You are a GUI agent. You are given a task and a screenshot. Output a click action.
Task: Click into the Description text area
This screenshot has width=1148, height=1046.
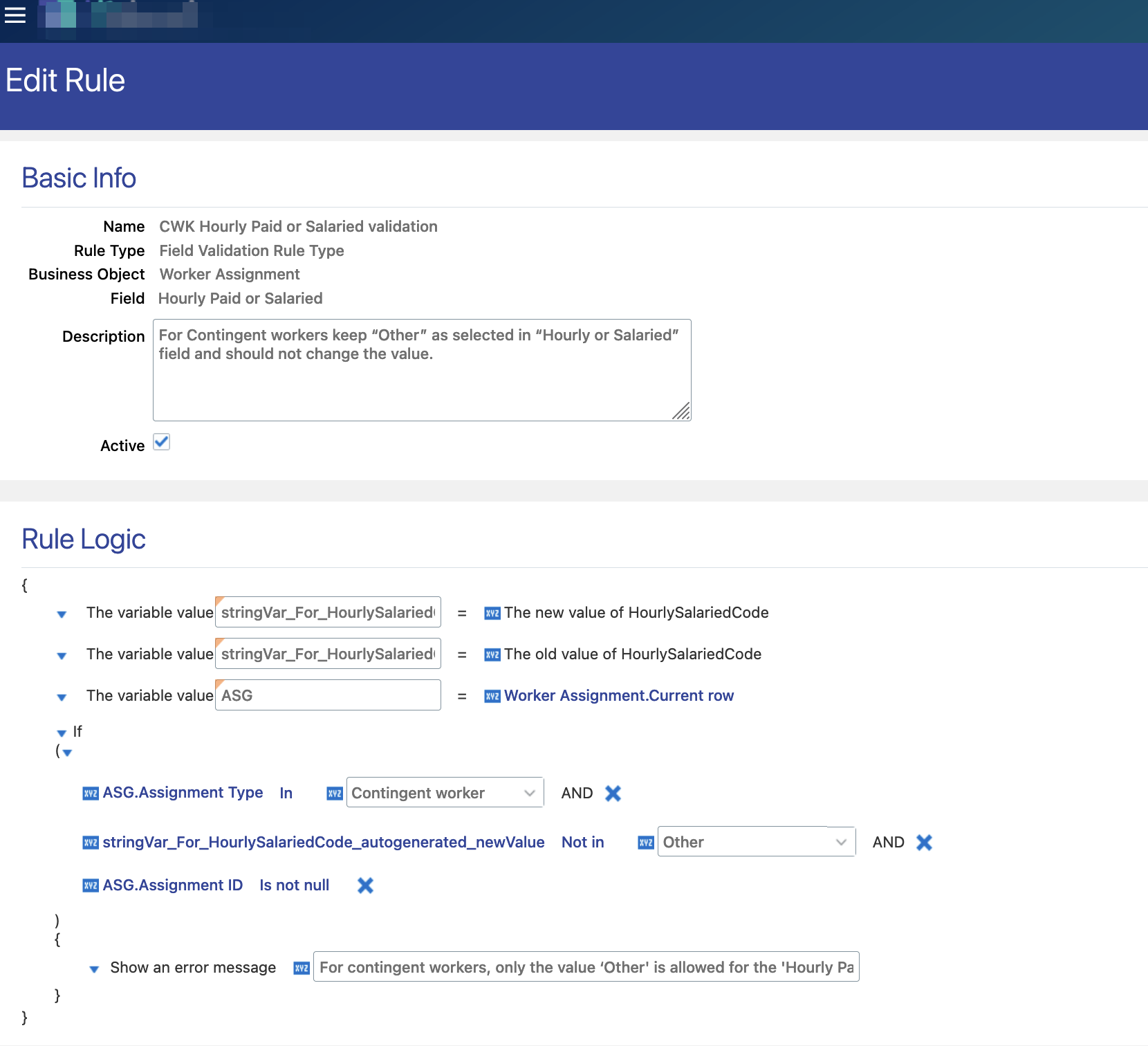[422, 370]
